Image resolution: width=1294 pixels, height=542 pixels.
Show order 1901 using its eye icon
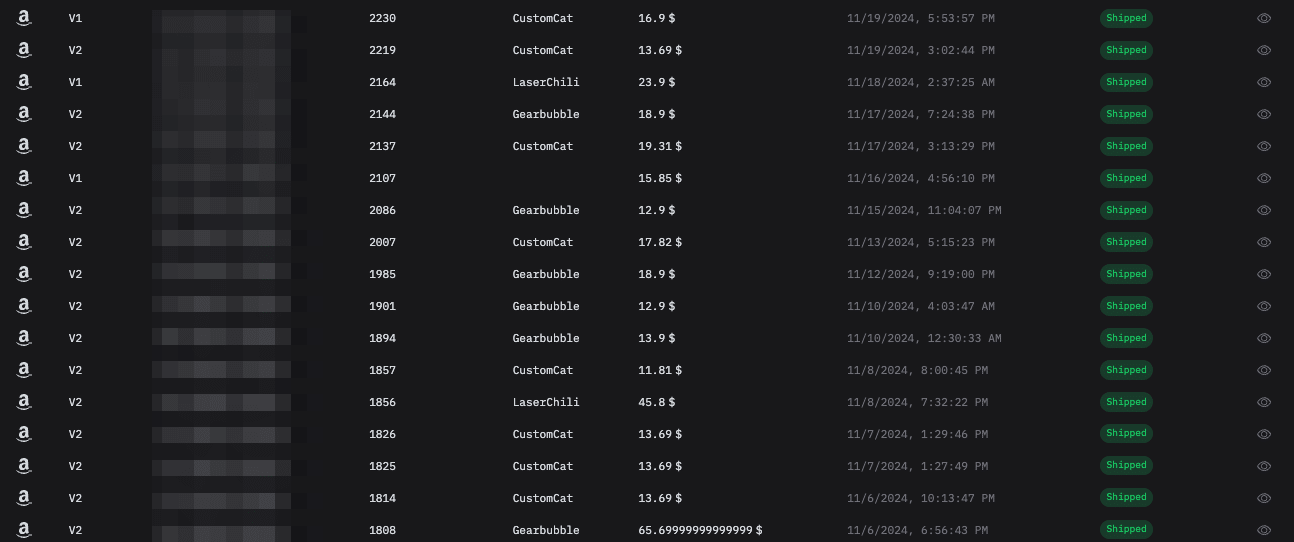(1264, 306)
